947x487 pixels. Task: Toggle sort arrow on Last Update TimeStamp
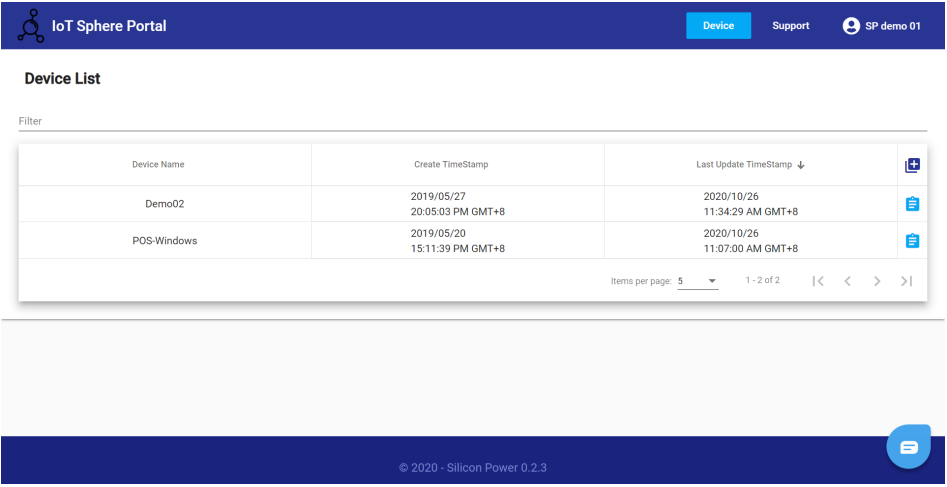[801, 165]
